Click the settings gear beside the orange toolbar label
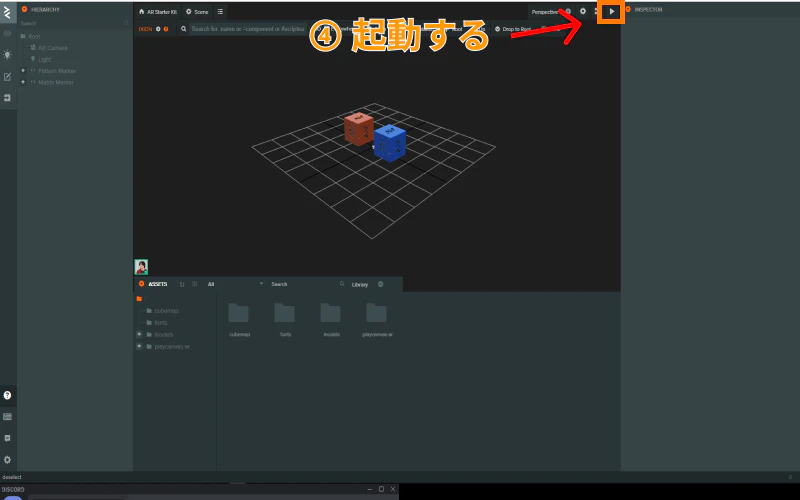The image size is (800, 500). tap(158, 29)
